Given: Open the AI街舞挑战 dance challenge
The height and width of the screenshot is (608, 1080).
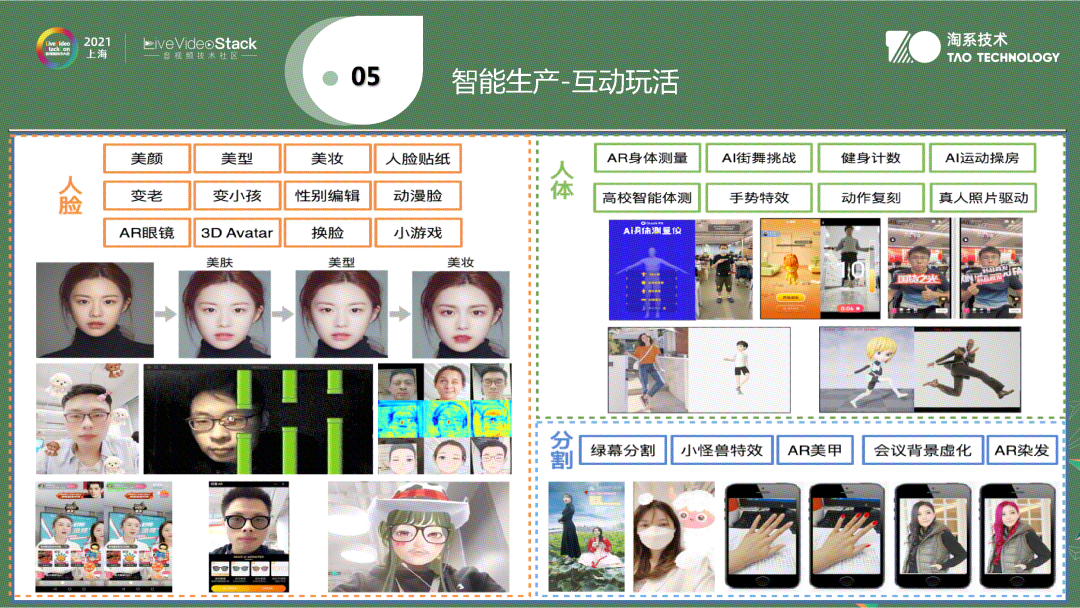Looking at the screenshot, I should 760,156.
